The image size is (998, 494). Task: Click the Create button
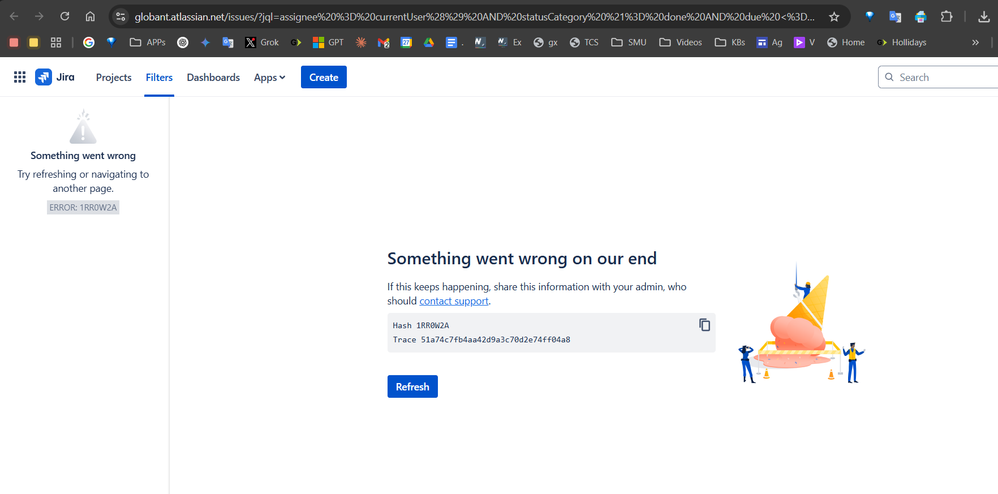pos(324,77)
